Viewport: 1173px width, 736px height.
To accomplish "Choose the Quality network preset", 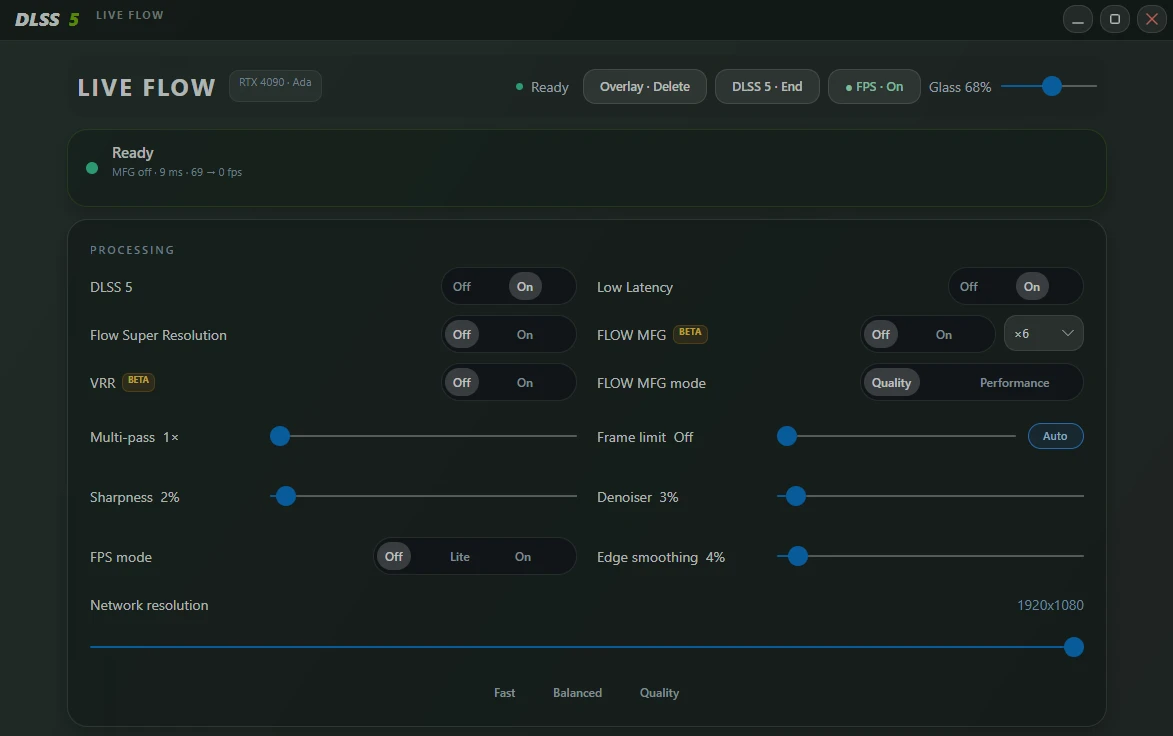I will pos(659,693).
